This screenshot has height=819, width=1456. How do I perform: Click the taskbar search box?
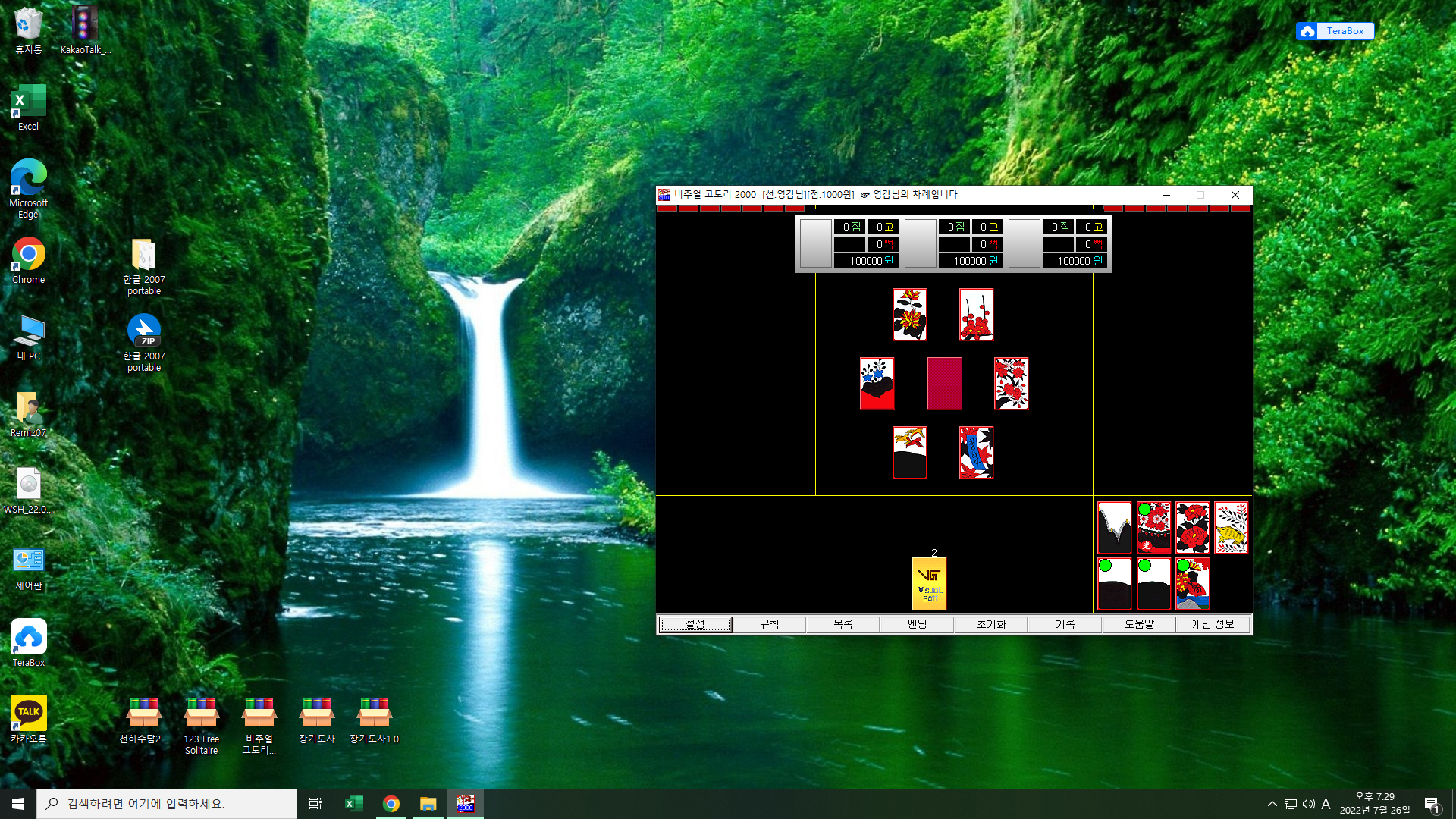click(x=167, y=803)
